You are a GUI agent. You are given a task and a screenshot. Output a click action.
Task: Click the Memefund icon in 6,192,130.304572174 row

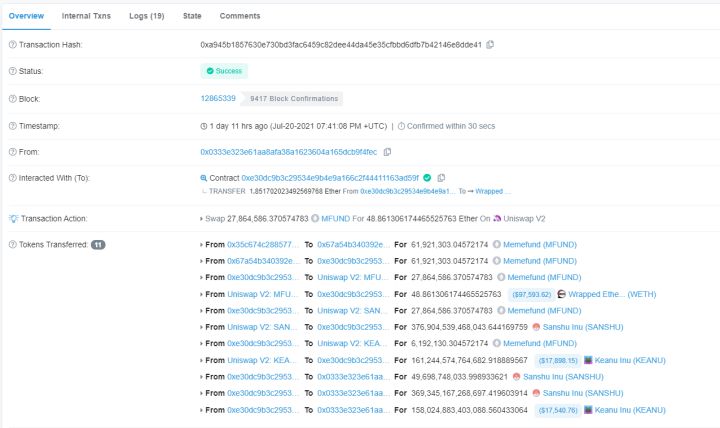click(x=496, y=343)
